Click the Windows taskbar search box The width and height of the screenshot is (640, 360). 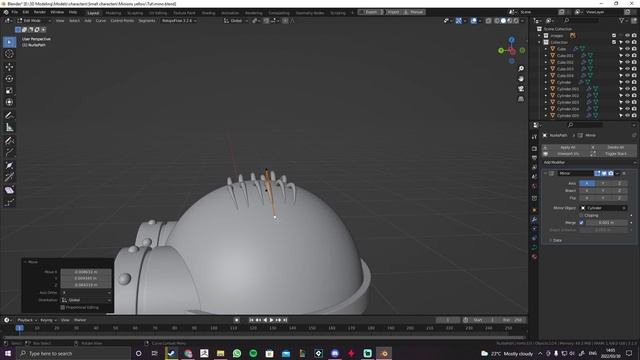click(x=74, y=353)
